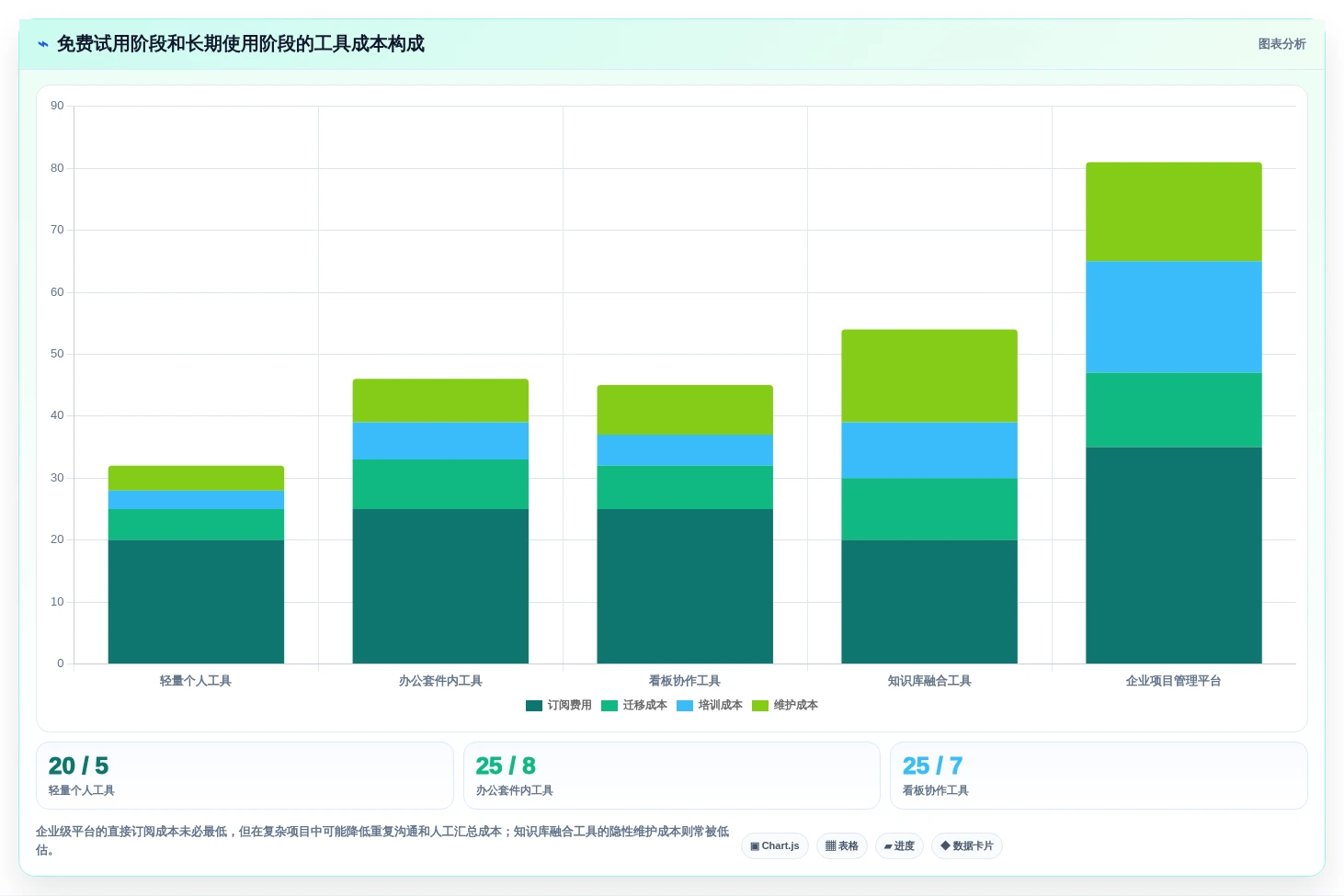Click the 维护成本 legend label

pyautogui.click(x=796, y=706)
